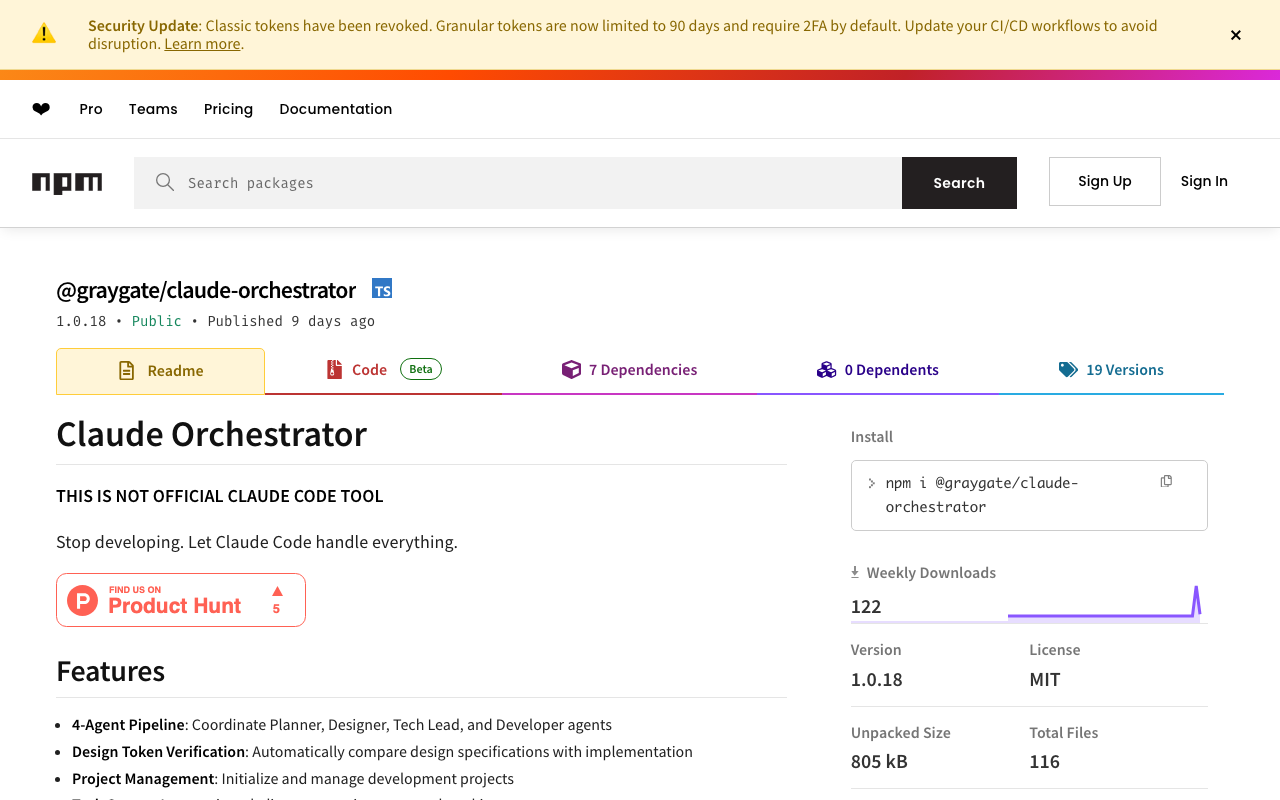Dismiss the security update banner
This screenshot has width=1280, height=800.
1236,35
